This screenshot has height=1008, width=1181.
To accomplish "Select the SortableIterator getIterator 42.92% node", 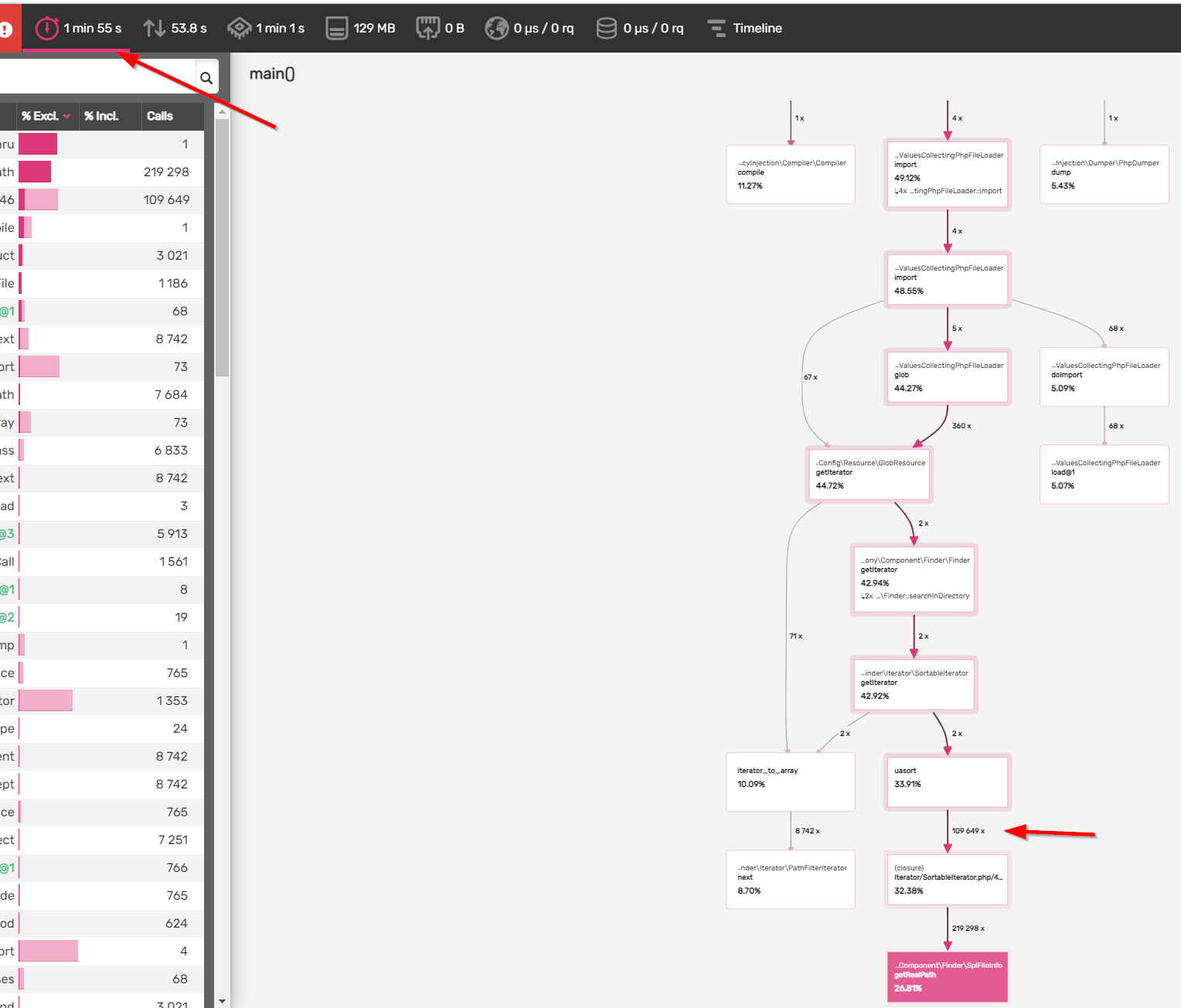I will (914, 685).
